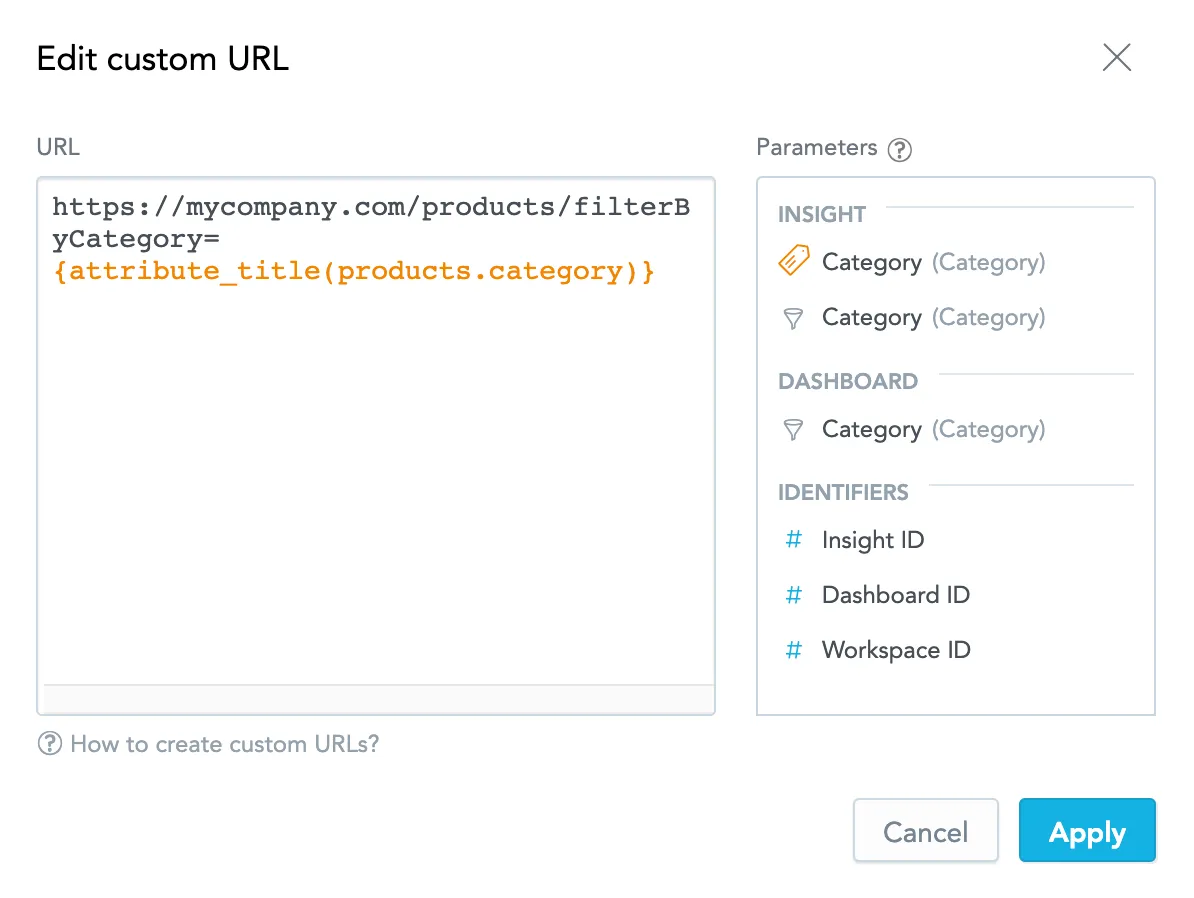Screen dimensions: 1194x898
Task: Click the hash icon beside Dashboard ID
Action: tap(793, 594)
